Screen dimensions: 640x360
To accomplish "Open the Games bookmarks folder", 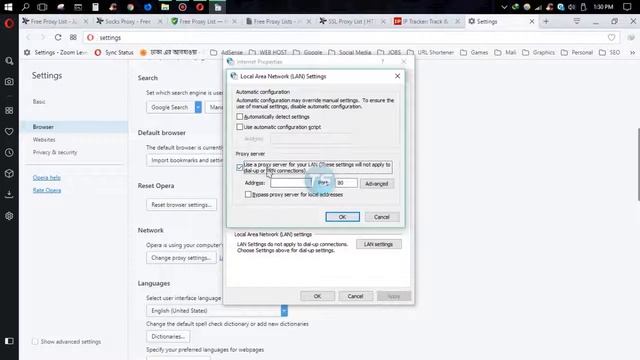I will [474, 52].
